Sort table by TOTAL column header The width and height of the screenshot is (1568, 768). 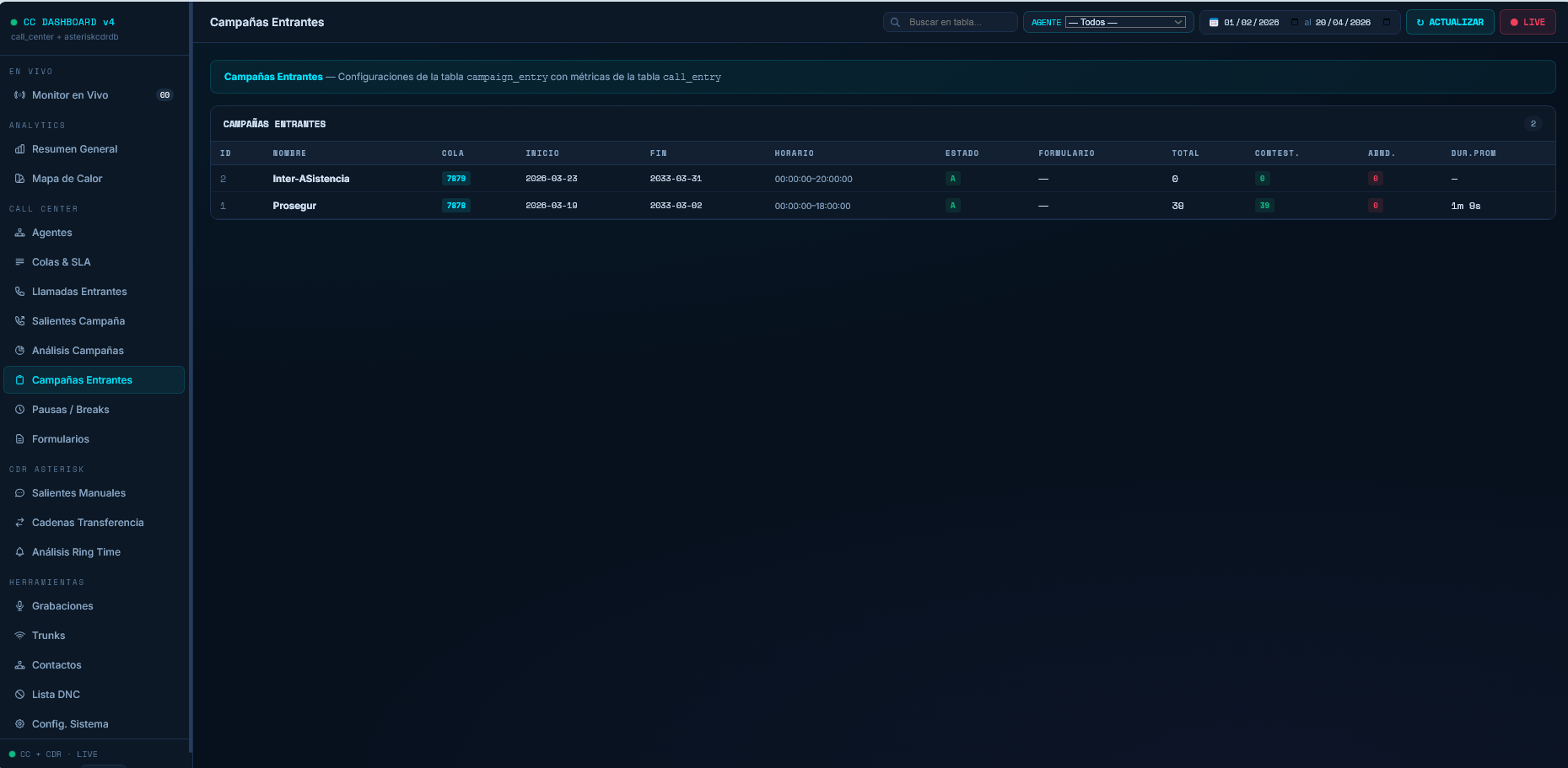(1184, 153)
